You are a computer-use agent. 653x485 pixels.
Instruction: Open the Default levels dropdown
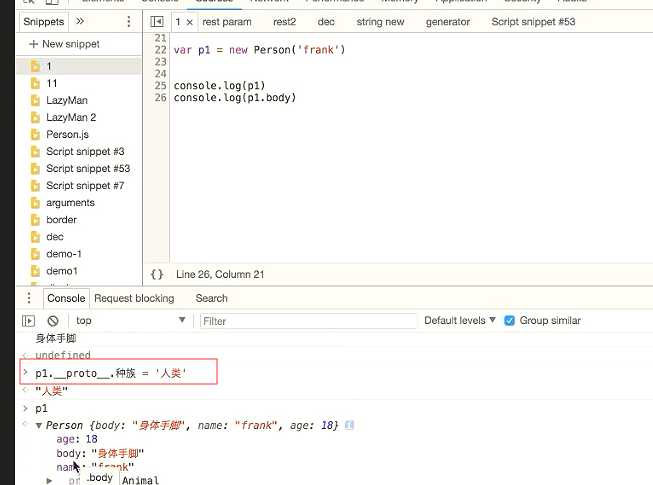click(460, 321)
